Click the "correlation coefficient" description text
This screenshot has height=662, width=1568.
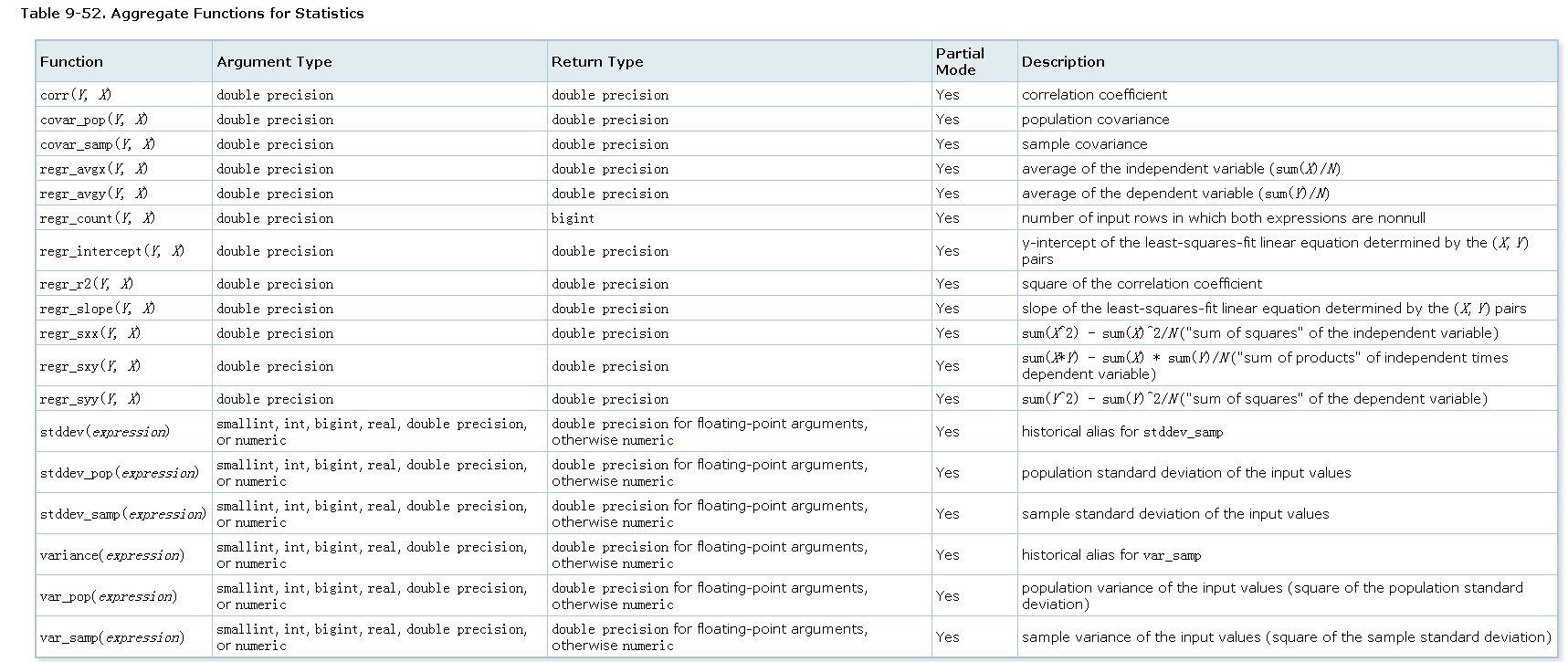1094,95
